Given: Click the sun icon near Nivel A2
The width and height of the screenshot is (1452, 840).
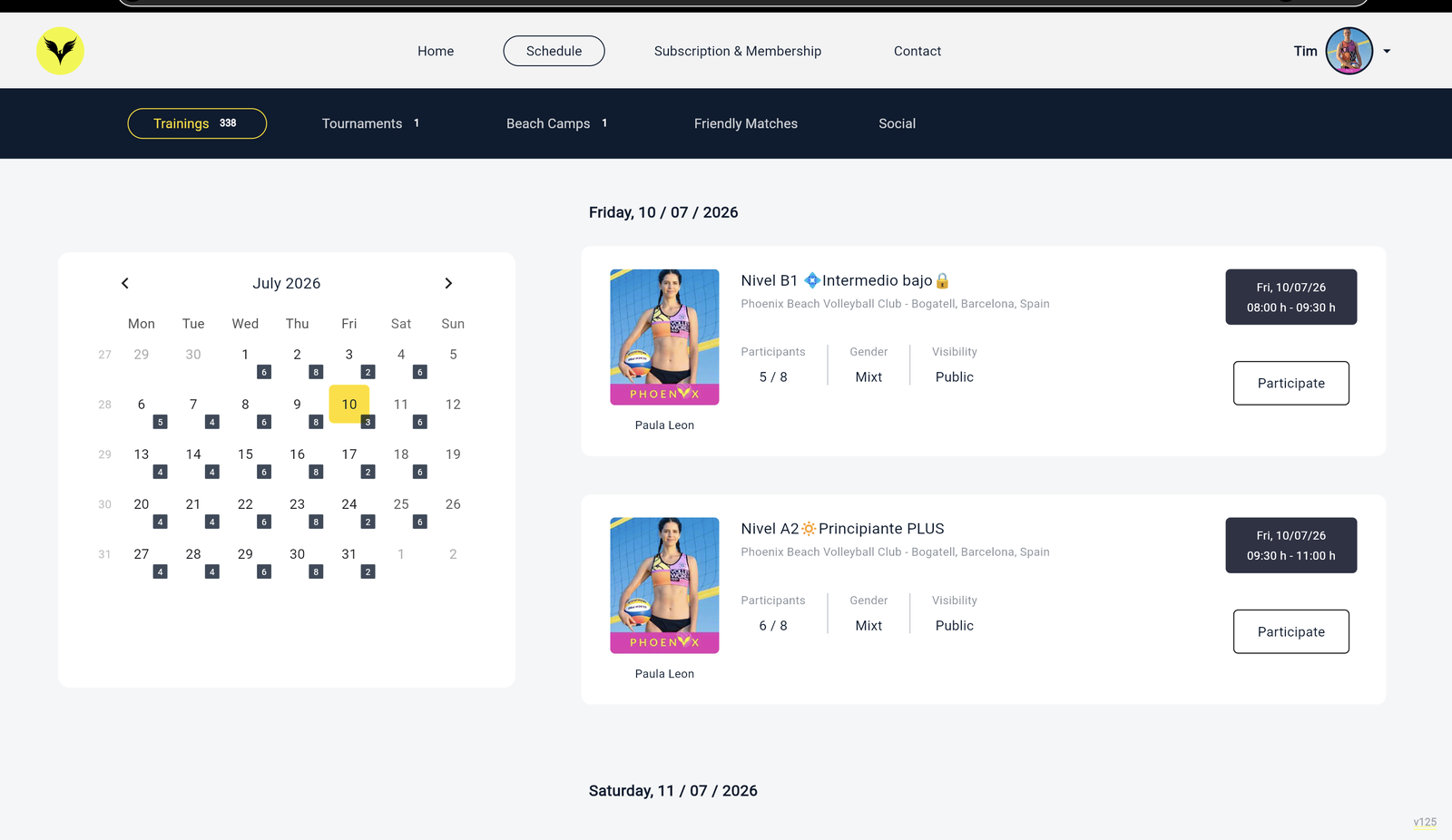Looking at the screenshot, I should [x=809, y=529].
